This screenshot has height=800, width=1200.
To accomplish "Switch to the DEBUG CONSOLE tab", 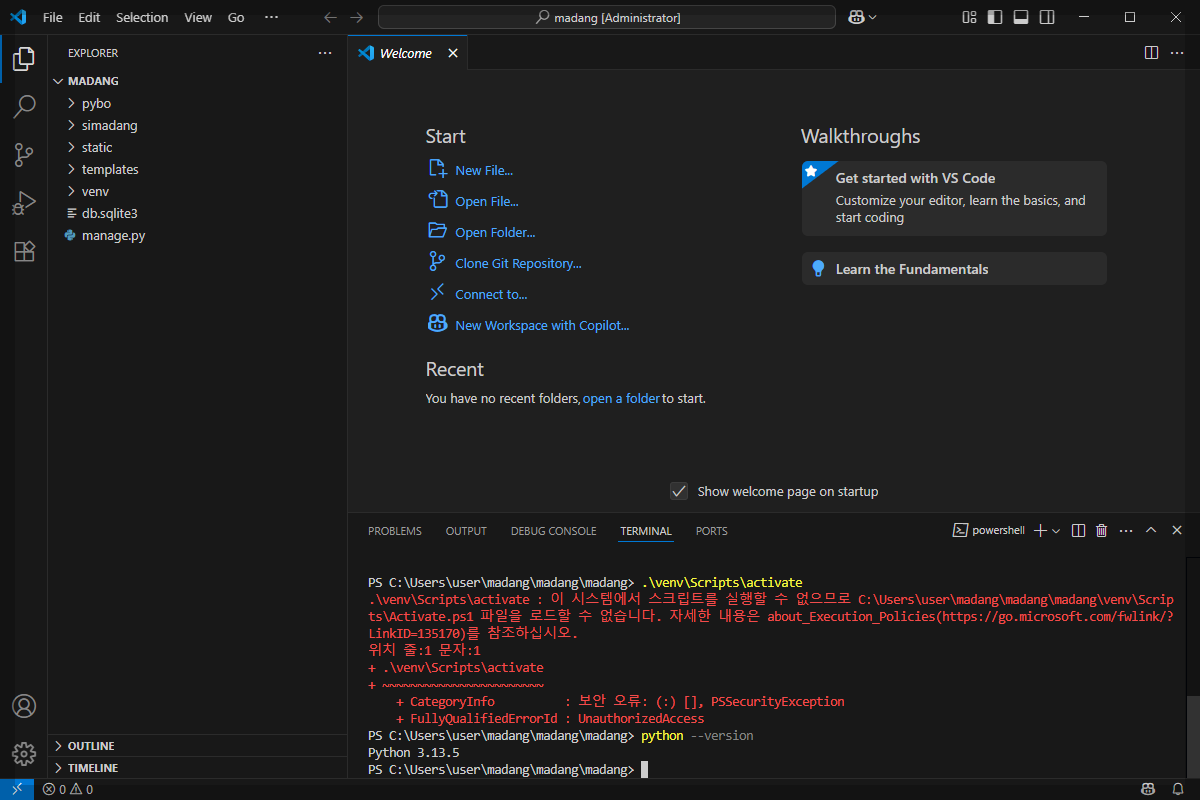I will [x=553, y=531].
